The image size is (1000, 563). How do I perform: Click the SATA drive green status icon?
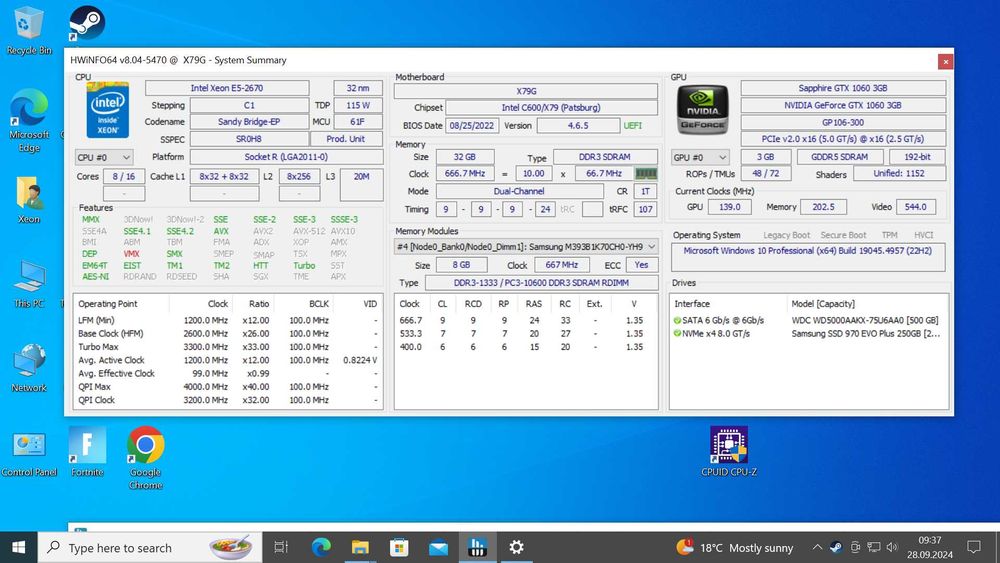coord(677,321)
